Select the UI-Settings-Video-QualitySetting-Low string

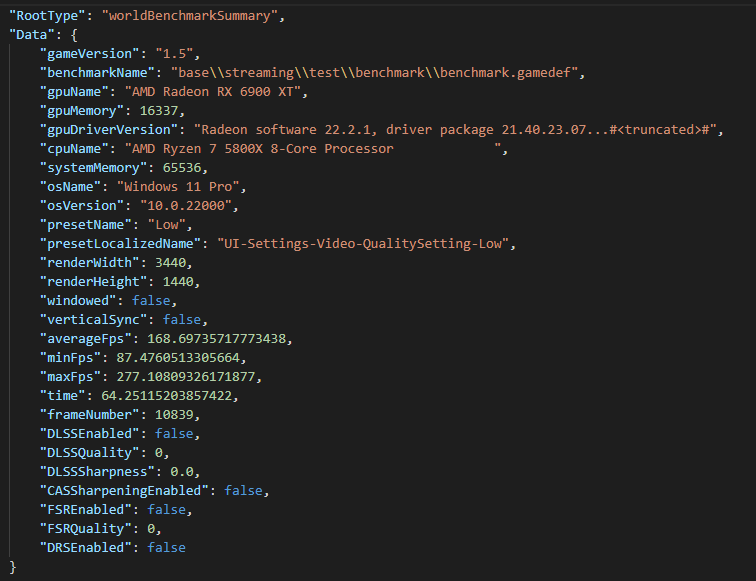(363, 243)
